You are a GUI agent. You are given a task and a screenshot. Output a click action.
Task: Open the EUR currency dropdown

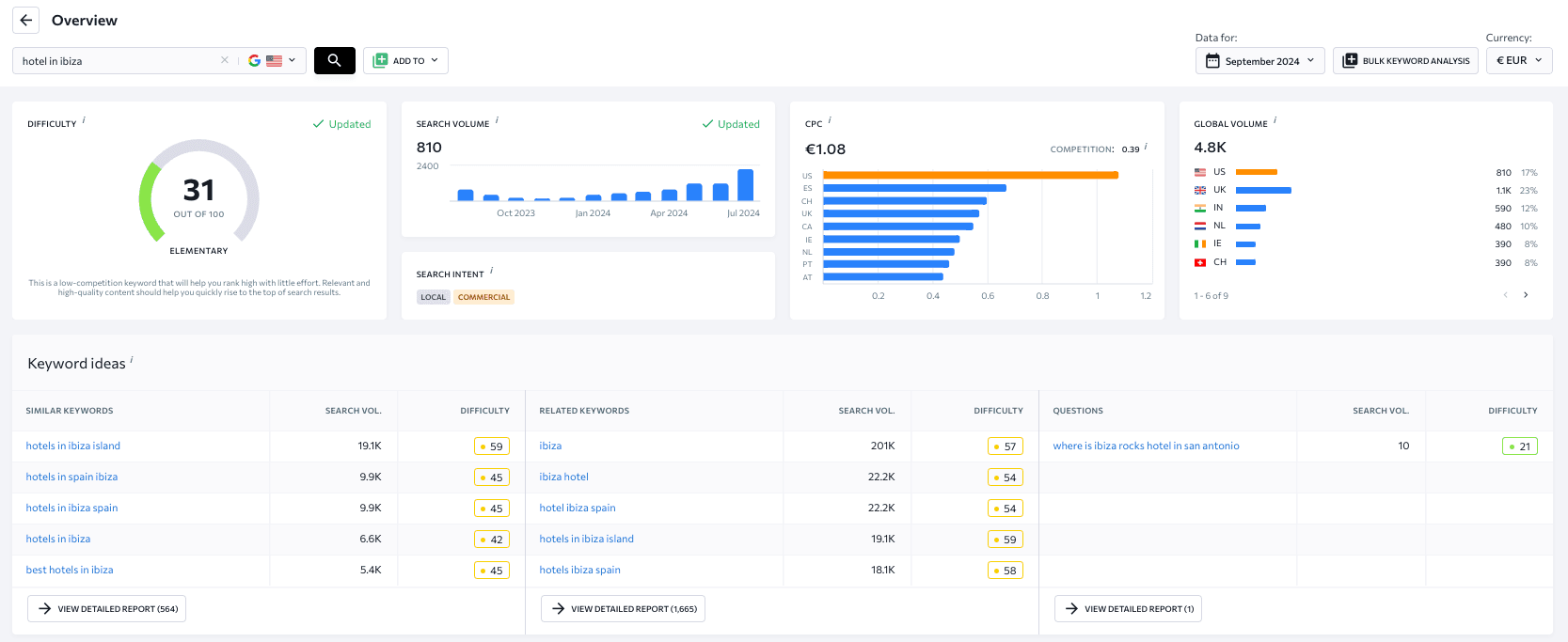[x=1518, y=60]
